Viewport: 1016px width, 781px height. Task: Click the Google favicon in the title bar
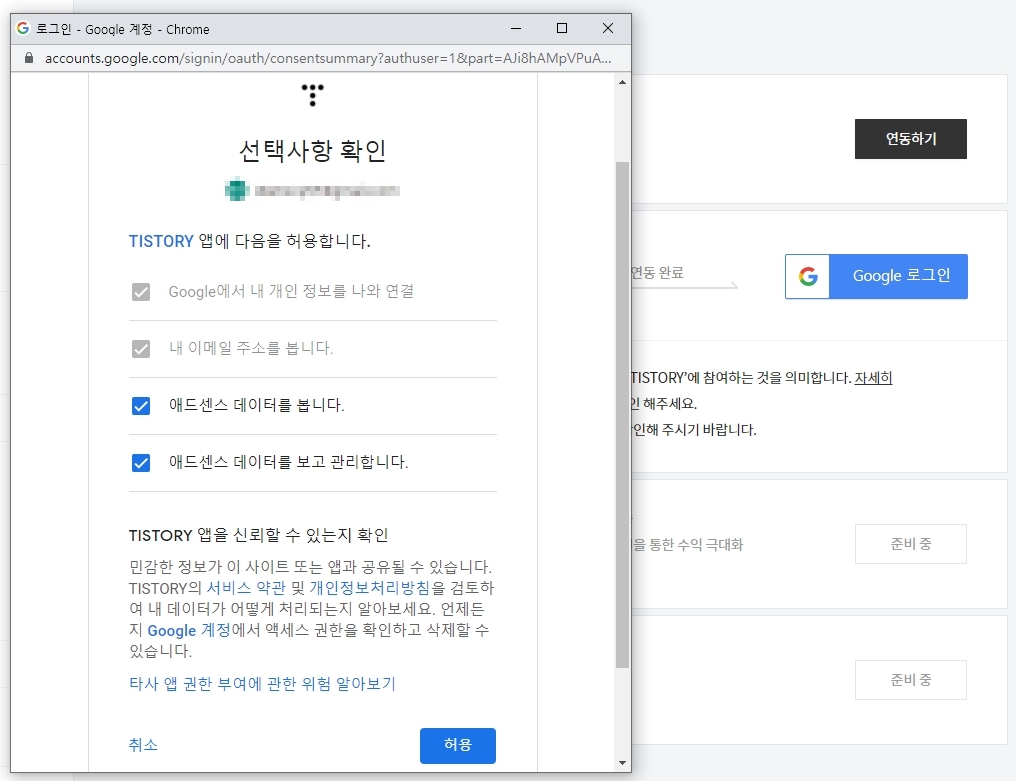(x=23, y=28)
